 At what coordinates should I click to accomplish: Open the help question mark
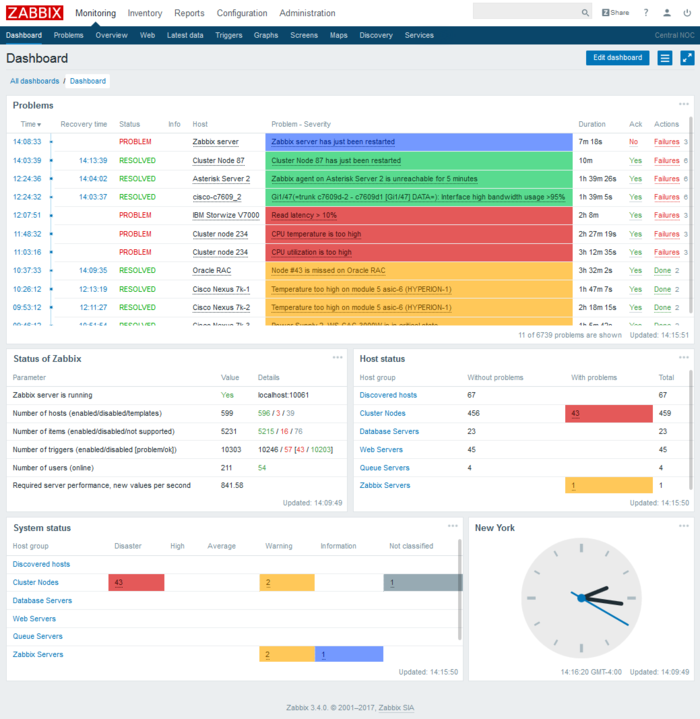pyautogui.click(x=646, y=13)
